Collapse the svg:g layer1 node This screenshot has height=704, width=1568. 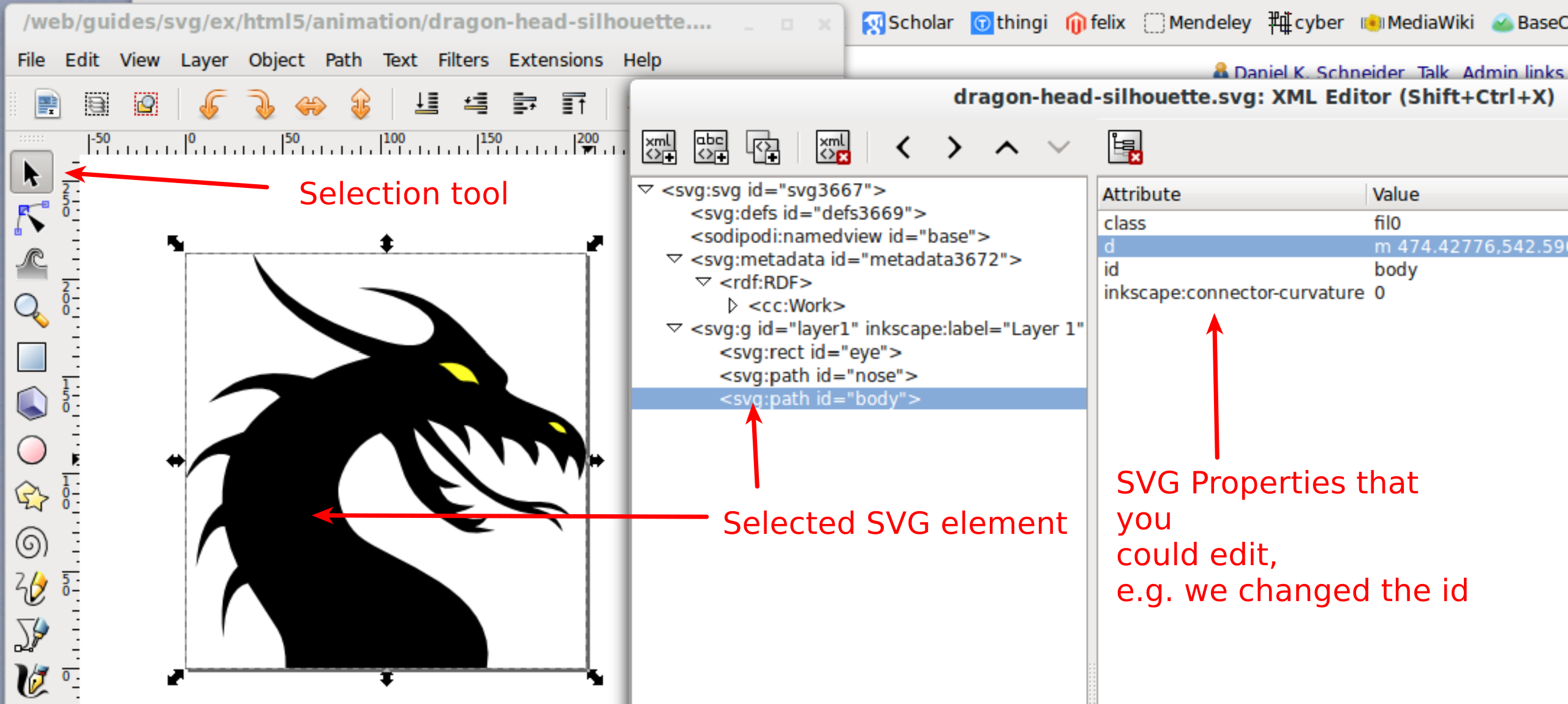coord(674,329)
